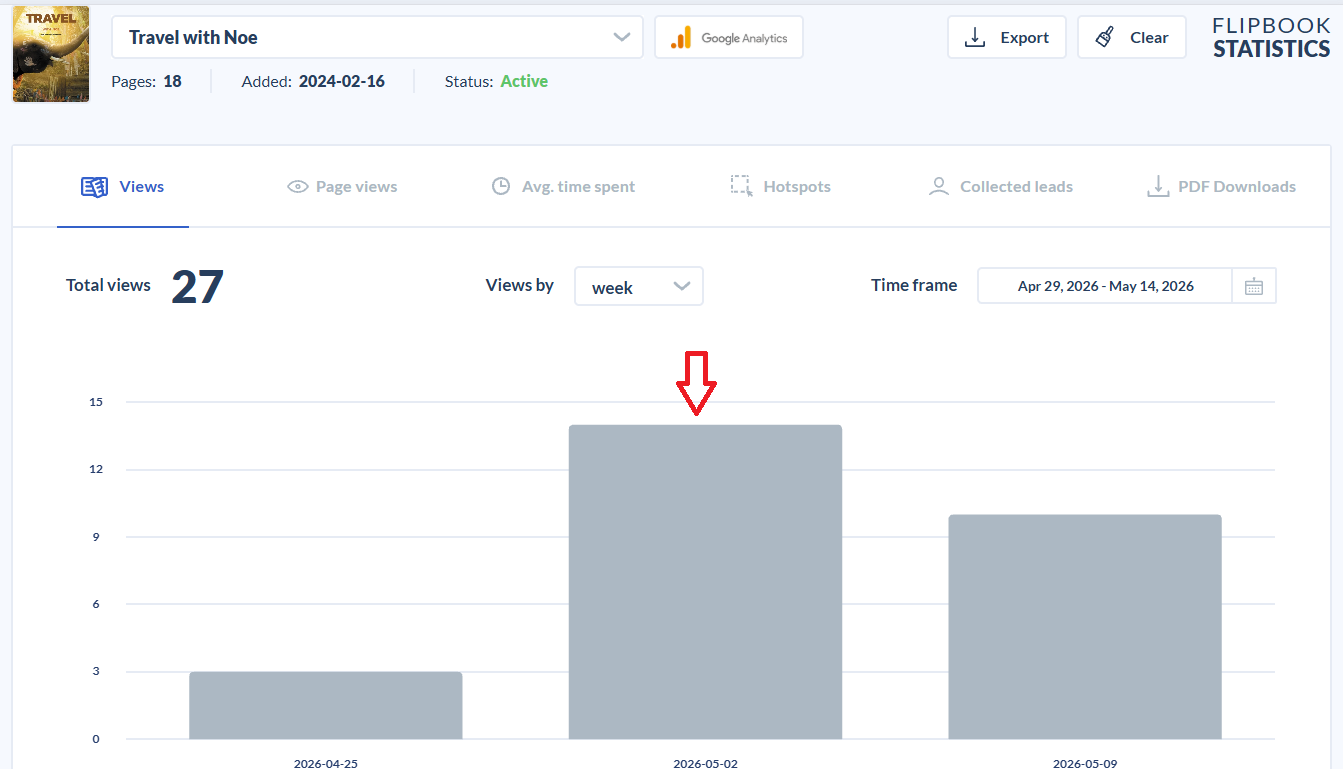Switch to the Page views tab
Image resolution: width=1343 pixels, height=769 pixels.
point(342,187)
